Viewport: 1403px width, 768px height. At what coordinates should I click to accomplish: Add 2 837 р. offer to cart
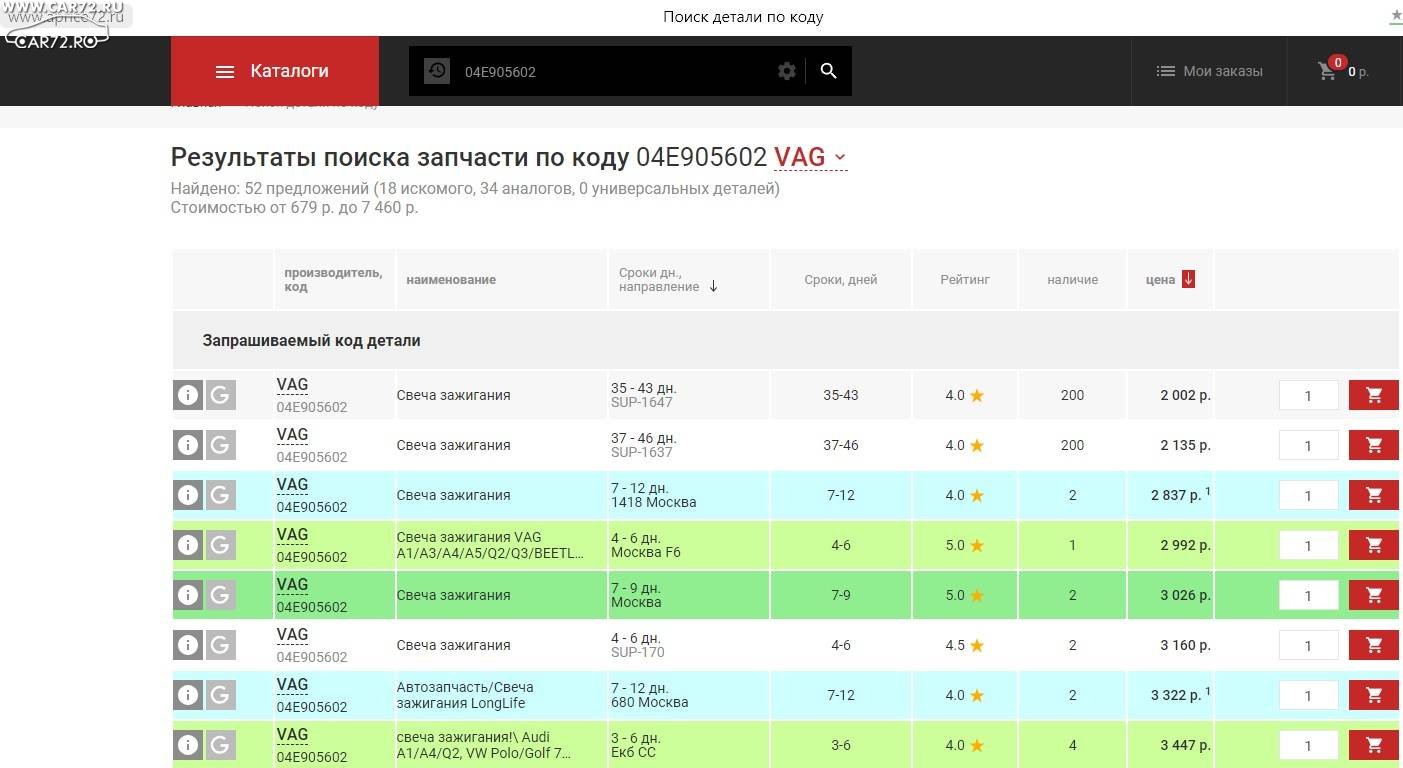tap(1374, 495)
